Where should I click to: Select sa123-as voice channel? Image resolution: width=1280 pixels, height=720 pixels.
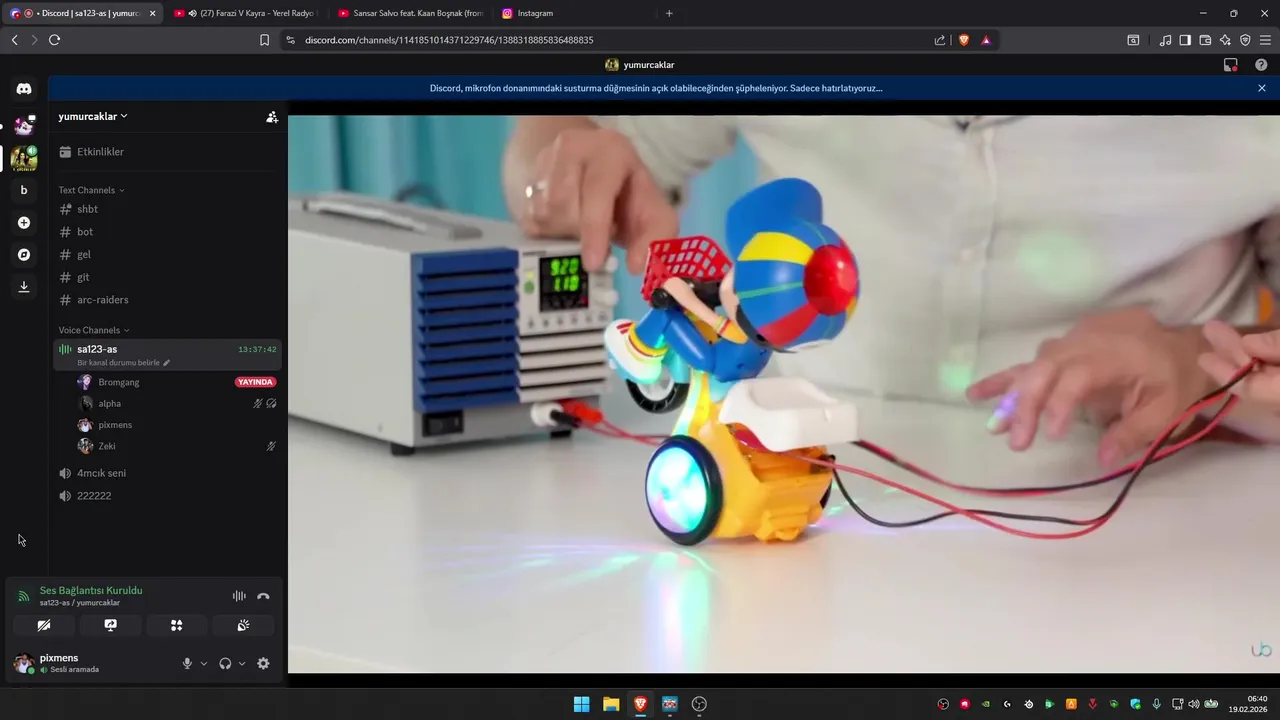[167, 355]
